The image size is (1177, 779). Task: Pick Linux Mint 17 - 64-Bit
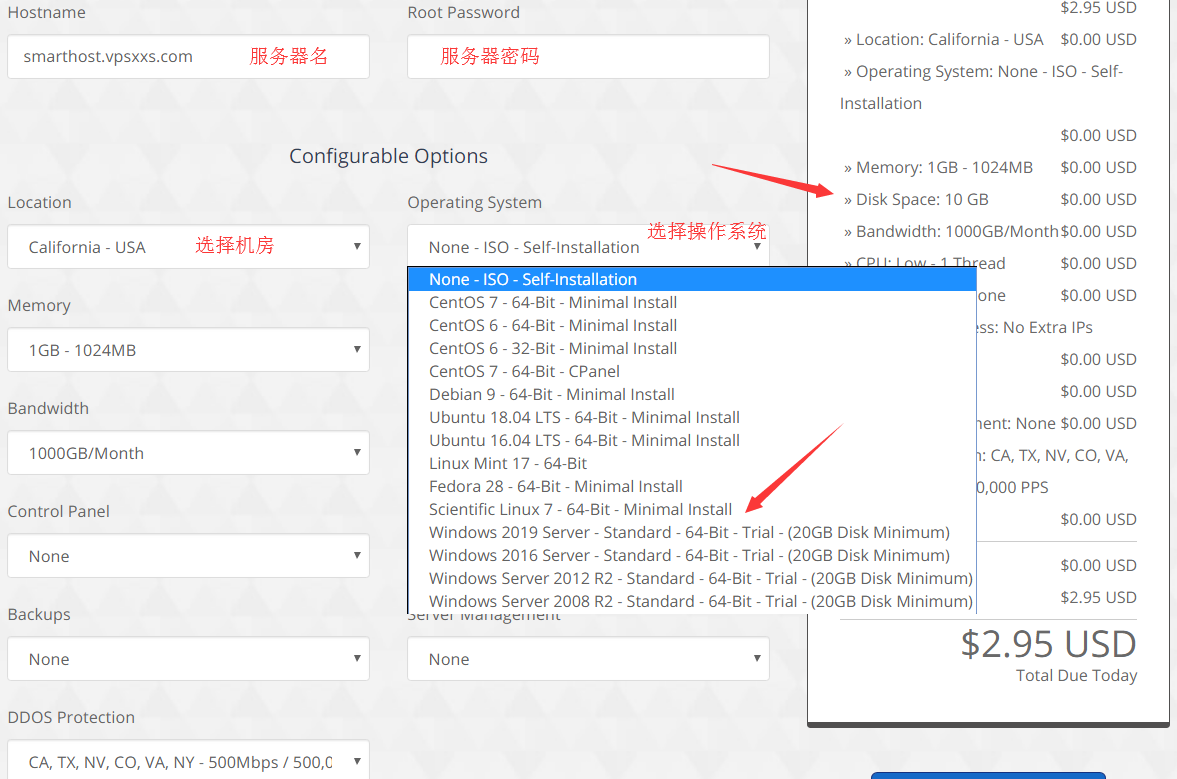tap(692, 463)
